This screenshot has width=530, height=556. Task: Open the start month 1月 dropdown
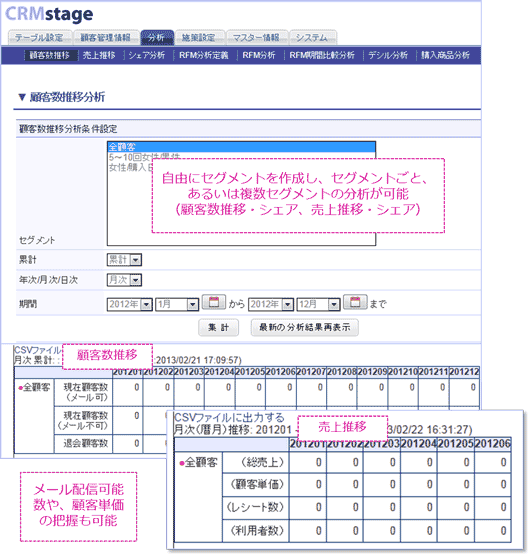[x=177, y=305]
